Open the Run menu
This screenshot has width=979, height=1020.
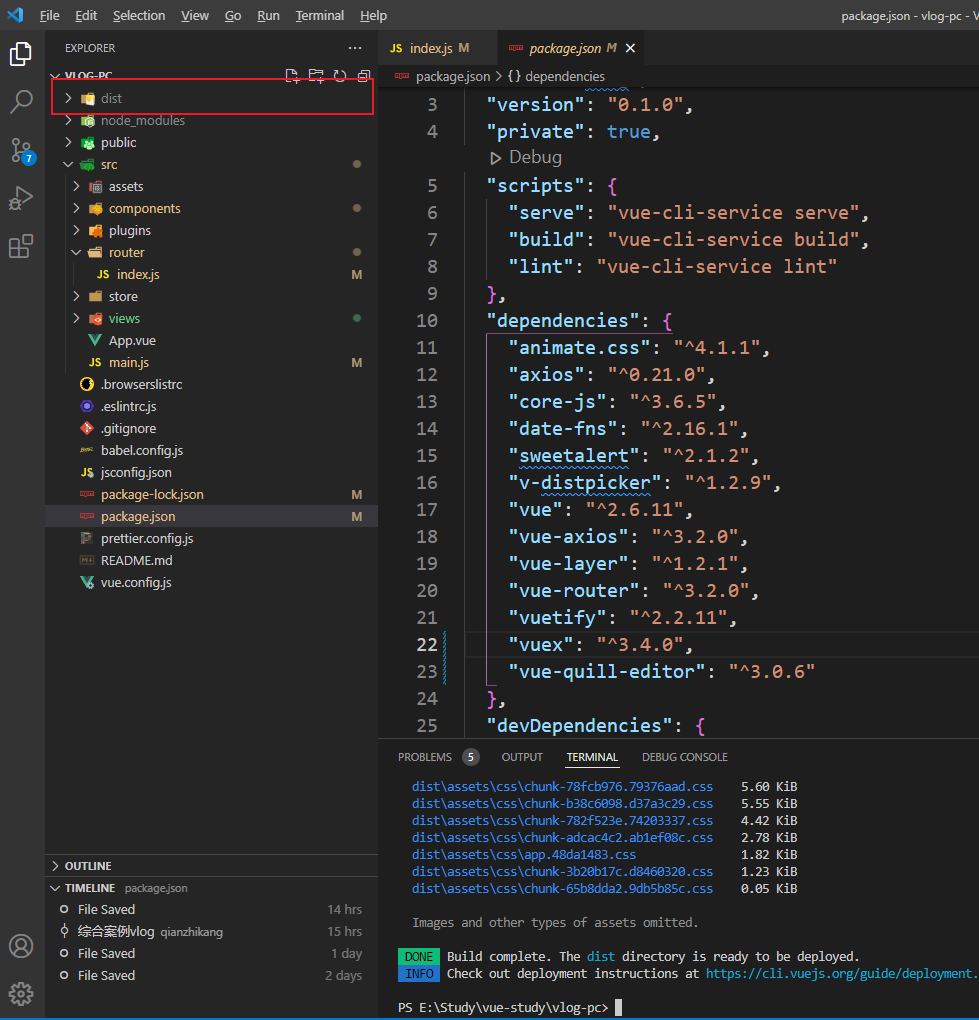tap(268, 16)
